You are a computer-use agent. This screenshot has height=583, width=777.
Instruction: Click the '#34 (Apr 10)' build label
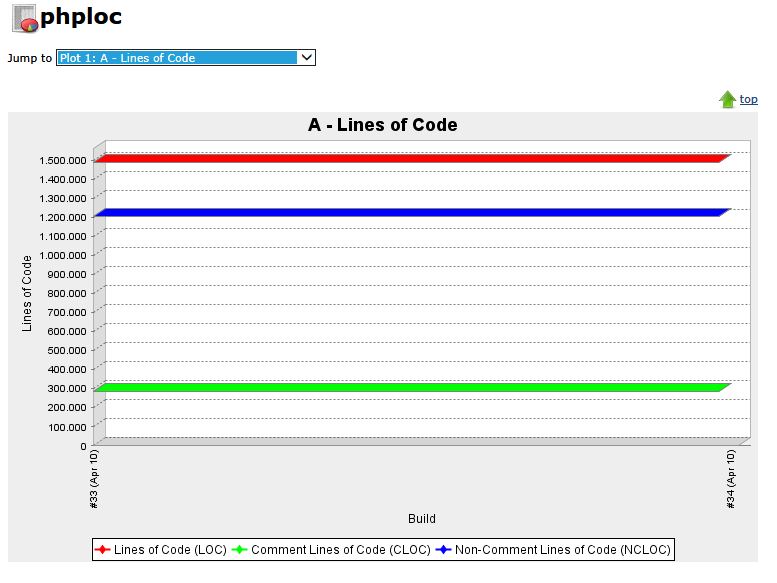[730, 479]
